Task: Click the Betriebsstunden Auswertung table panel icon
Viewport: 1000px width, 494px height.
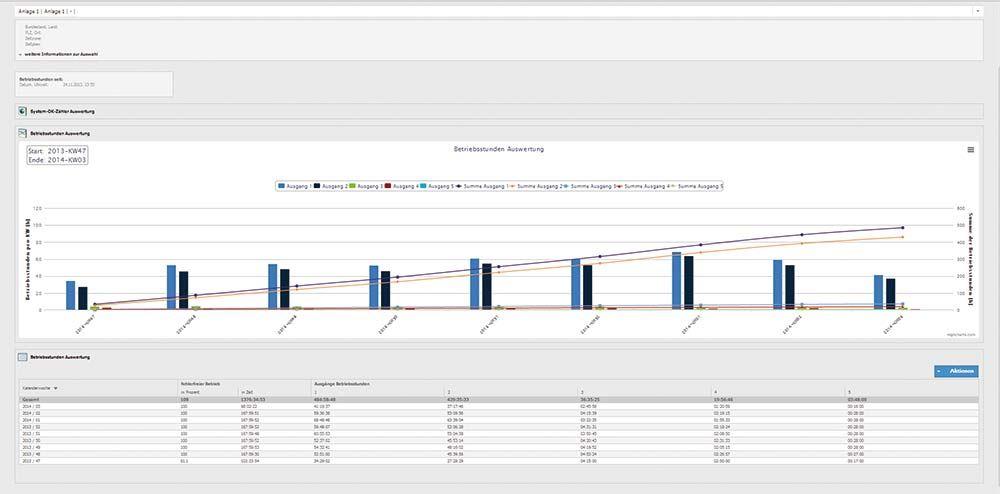Action: point(23,356)
